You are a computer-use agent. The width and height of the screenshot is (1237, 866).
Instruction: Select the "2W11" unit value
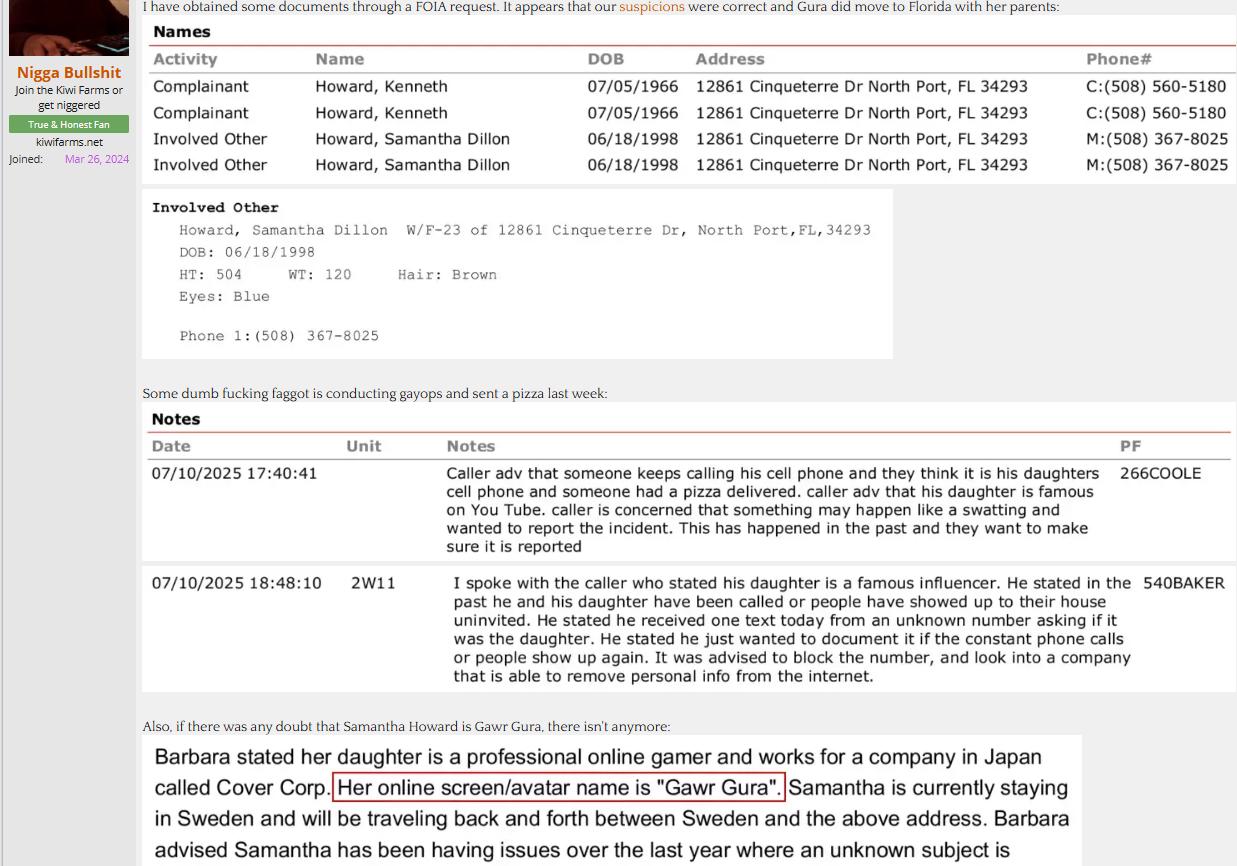click(x=373, y=582)
